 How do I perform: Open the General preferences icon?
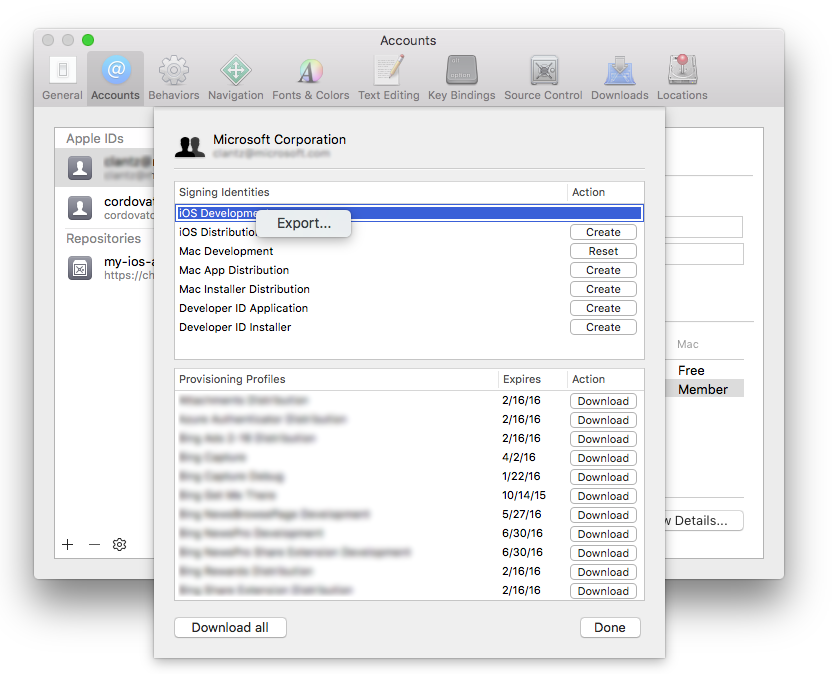point(62,70)
